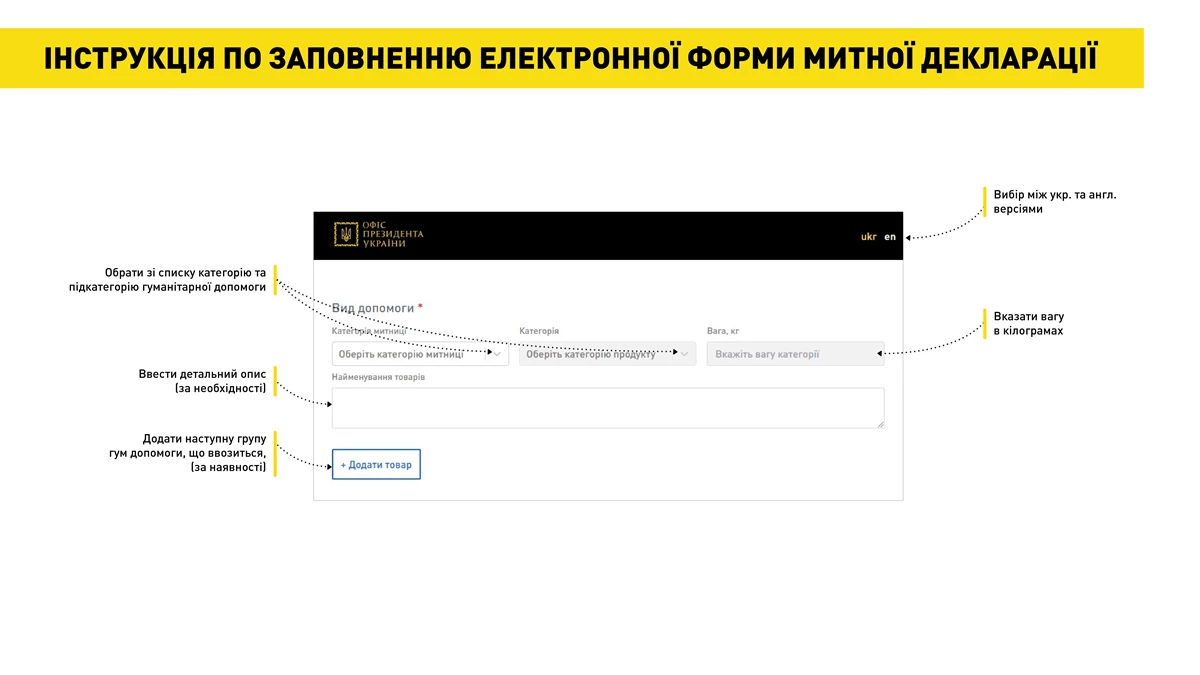Image resolution: width=1200 pixels, height=675 pixels.
Task: Click the 'Вибір між укр. та англ. версіями' annotation
Action: (x=1054, y=202)
